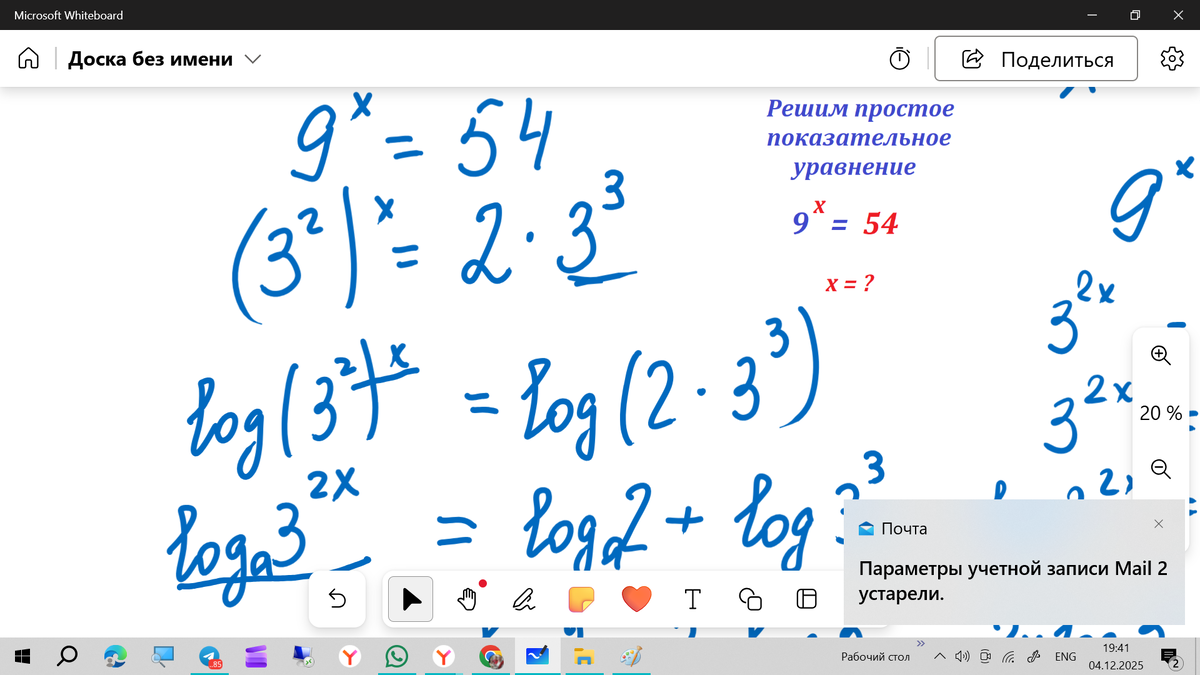Click the Поделиться share button

point(1036,59)
